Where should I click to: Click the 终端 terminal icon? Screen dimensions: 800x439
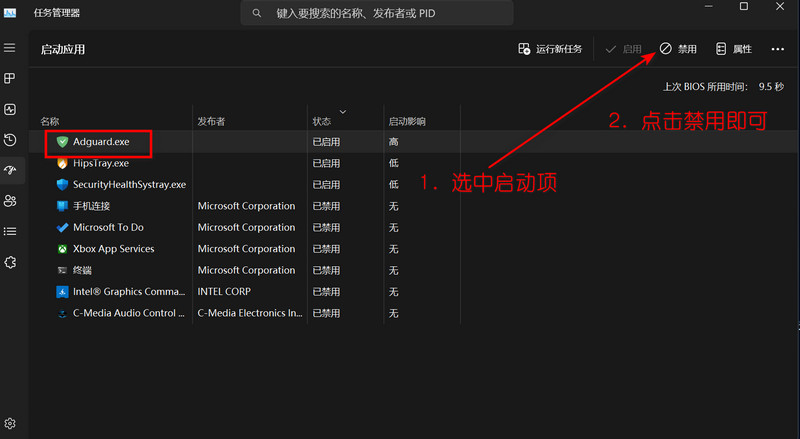point(62,271)
